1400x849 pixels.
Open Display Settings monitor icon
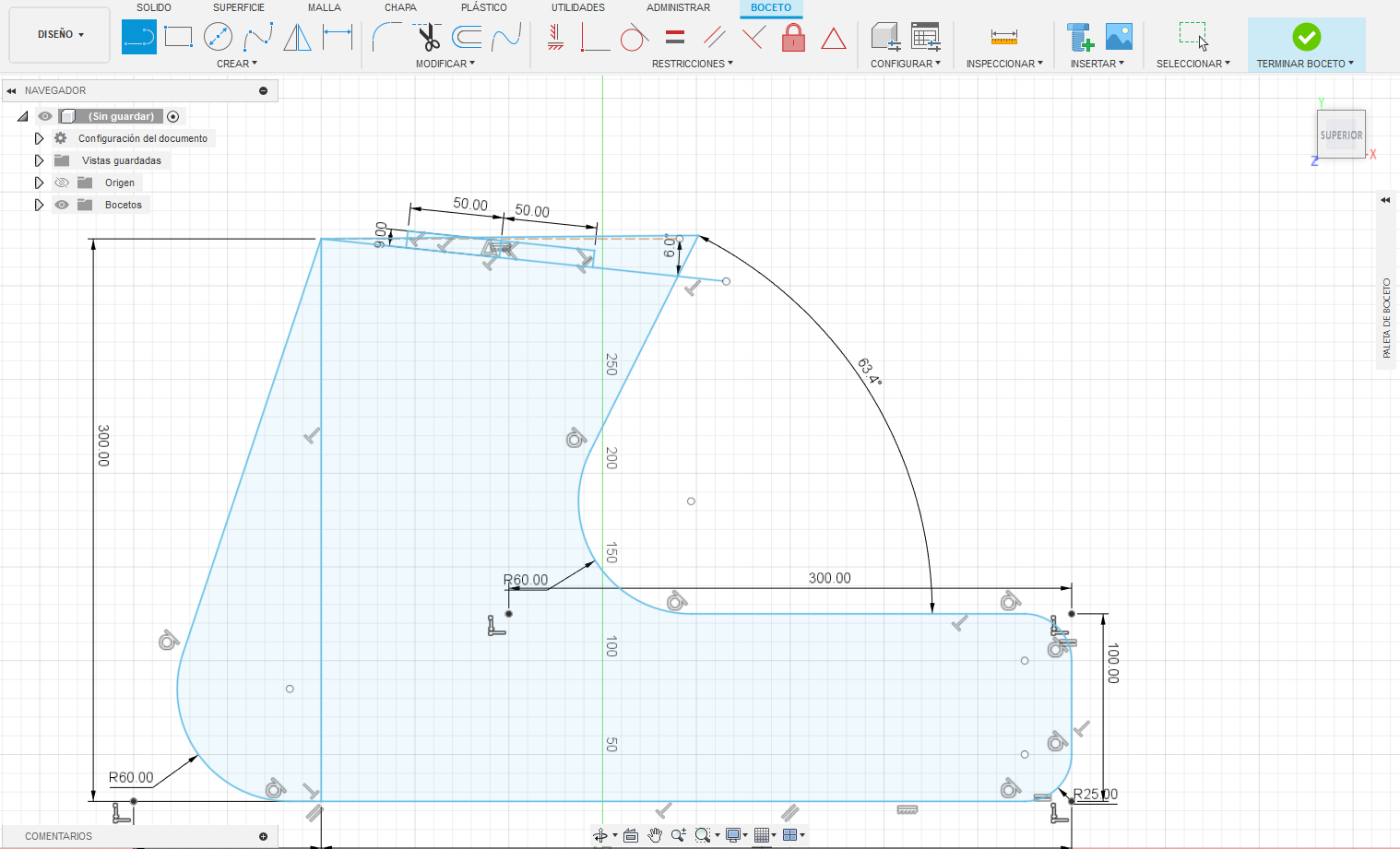point(733,835)
